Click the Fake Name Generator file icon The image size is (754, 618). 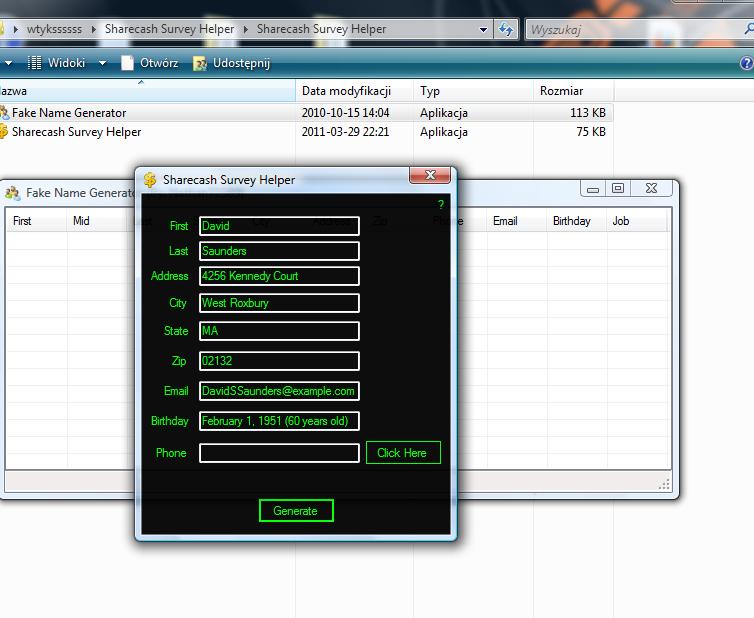click(4, 113)
